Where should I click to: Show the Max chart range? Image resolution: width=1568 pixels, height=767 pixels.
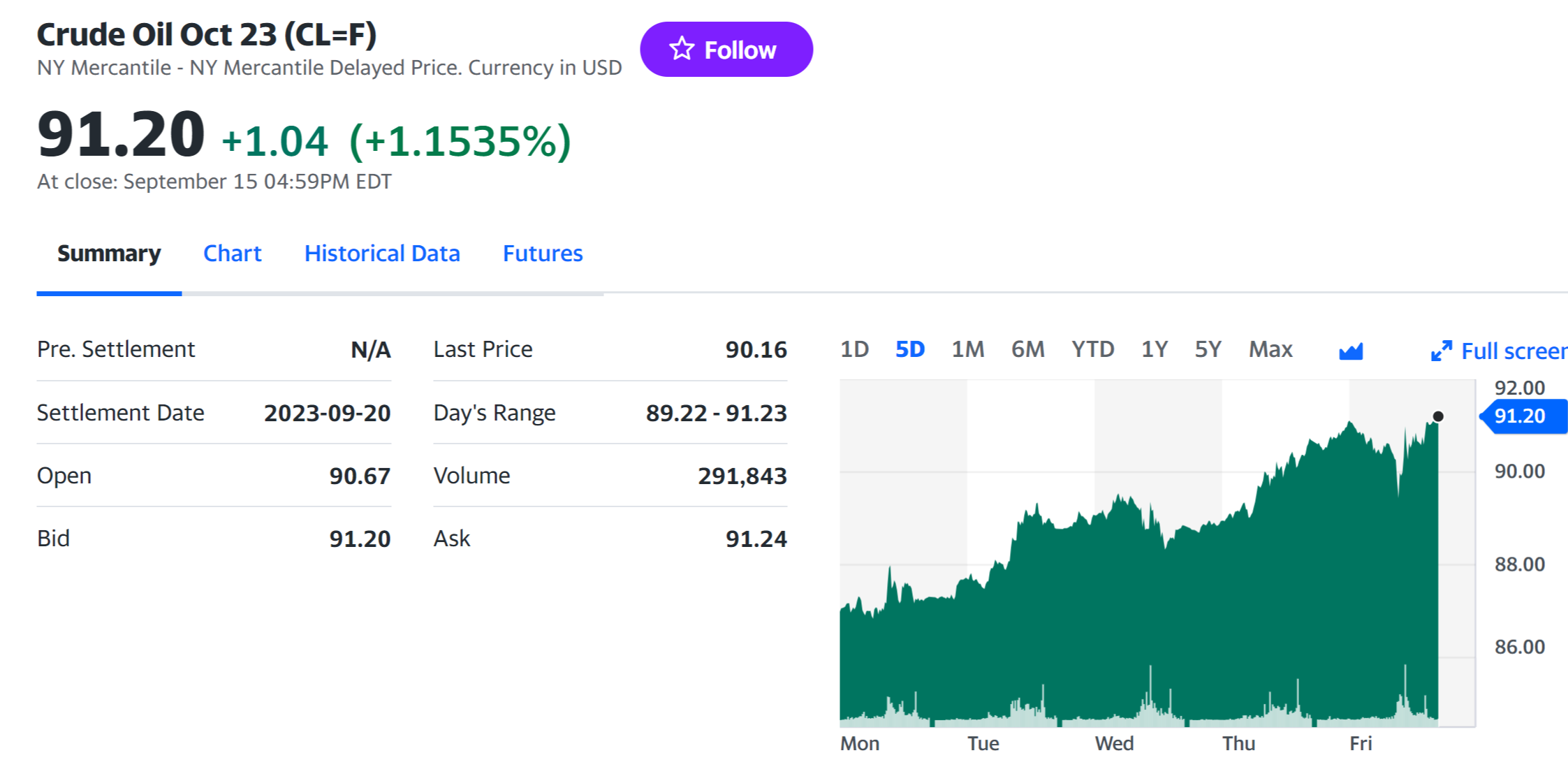[x=1270, y=349]
